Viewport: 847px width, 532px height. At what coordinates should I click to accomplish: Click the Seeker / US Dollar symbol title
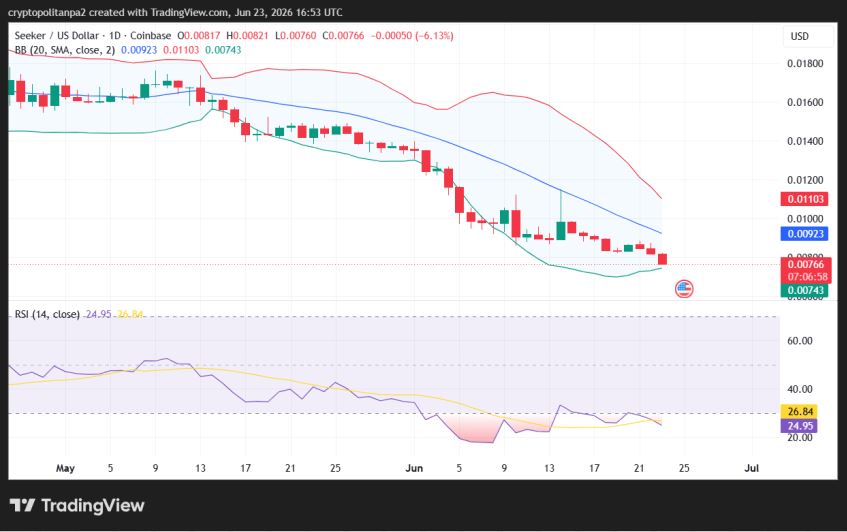pos(56,36)
